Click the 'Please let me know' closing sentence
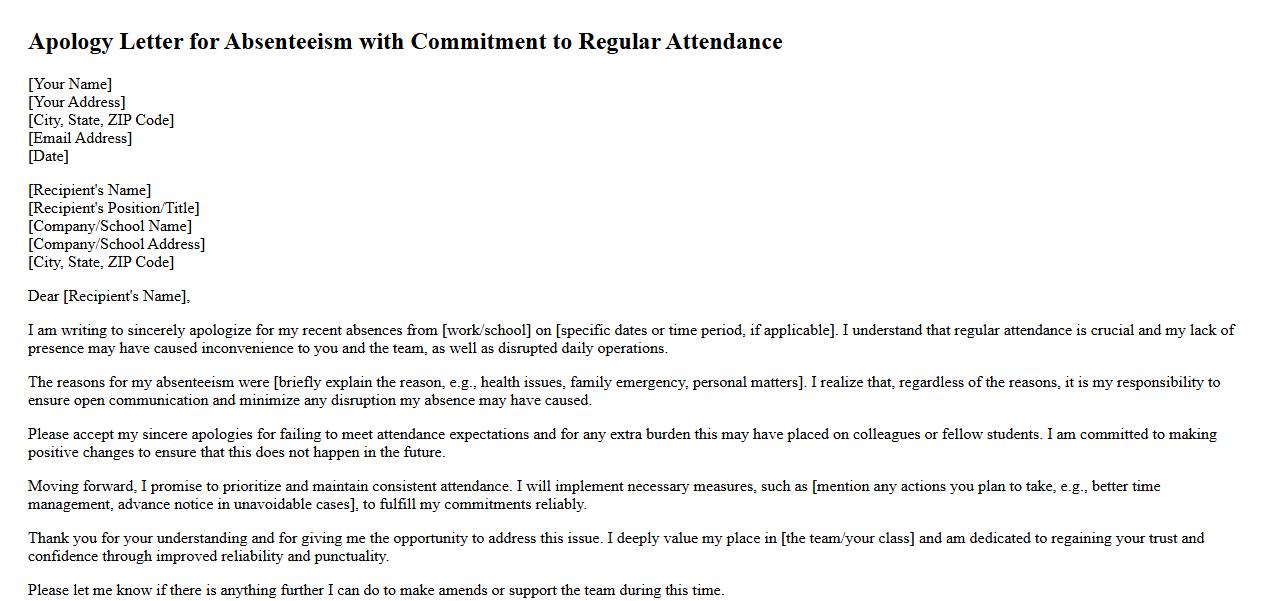The height and width of the screenshot is (601, 1278). 375,590
